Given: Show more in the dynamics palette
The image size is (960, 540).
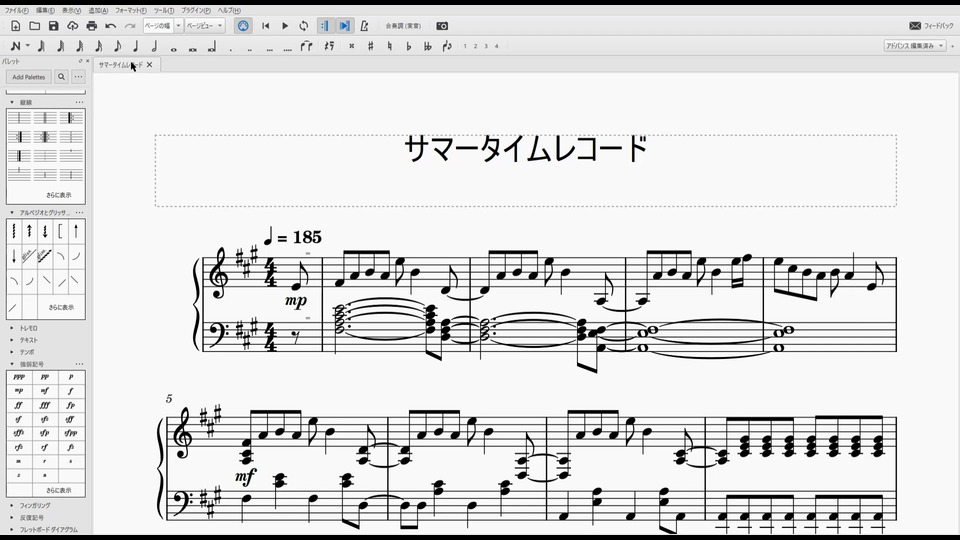Looking at the screenshot, I should (59, 490).
